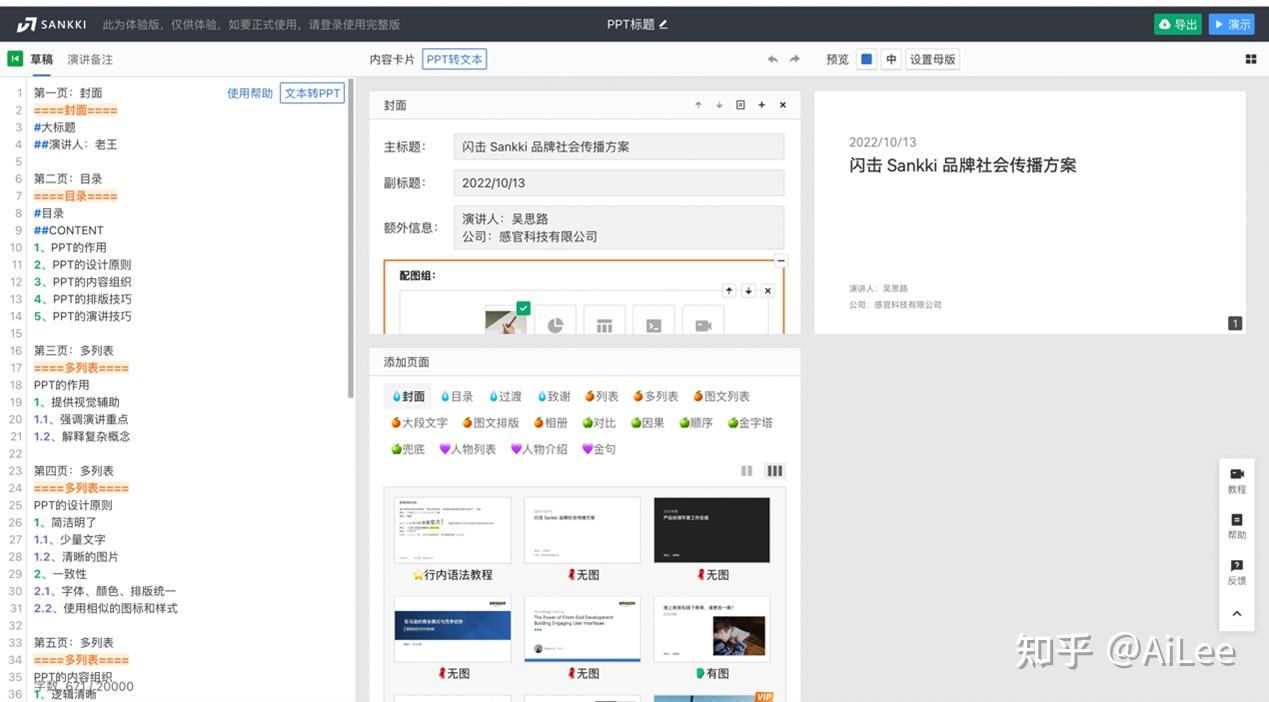The height and width of the screenshot is (702, 1269).
Task: Click into the 副标题 input field
Action: (619, 183)
